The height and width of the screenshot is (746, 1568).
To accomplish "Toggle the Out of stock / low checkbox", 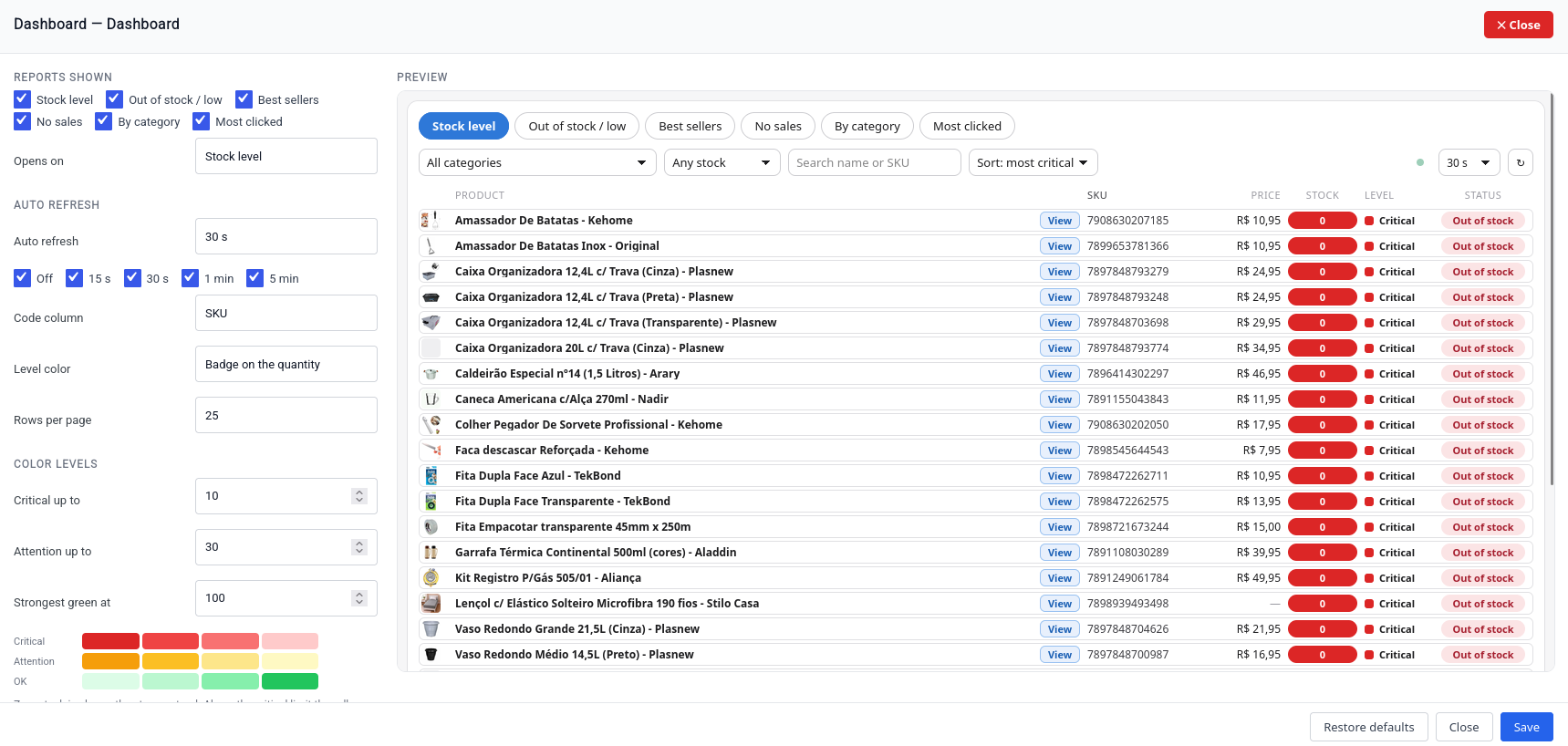I will (x=114, y=99).
